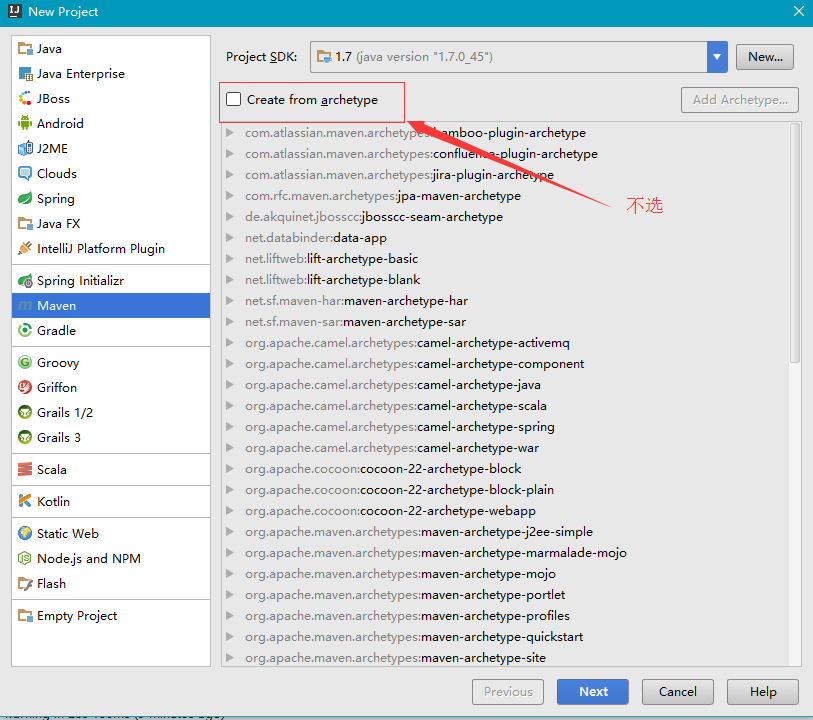Click the Java FX folder icon
Screen dimensions: 813x720
[x=25, y=223]
